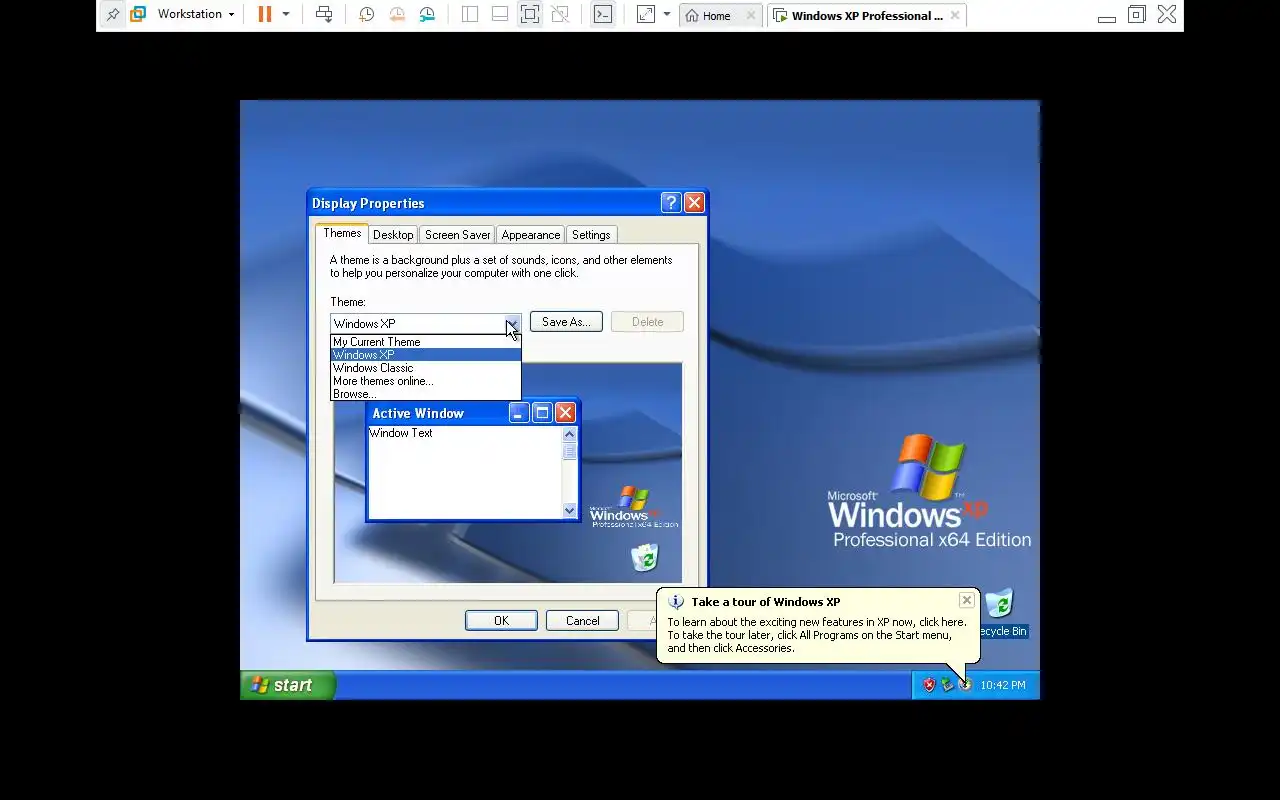This screenshot has height=800, width=1280.
Task: Open the Appearance tab
Action: tap(530, 235)
